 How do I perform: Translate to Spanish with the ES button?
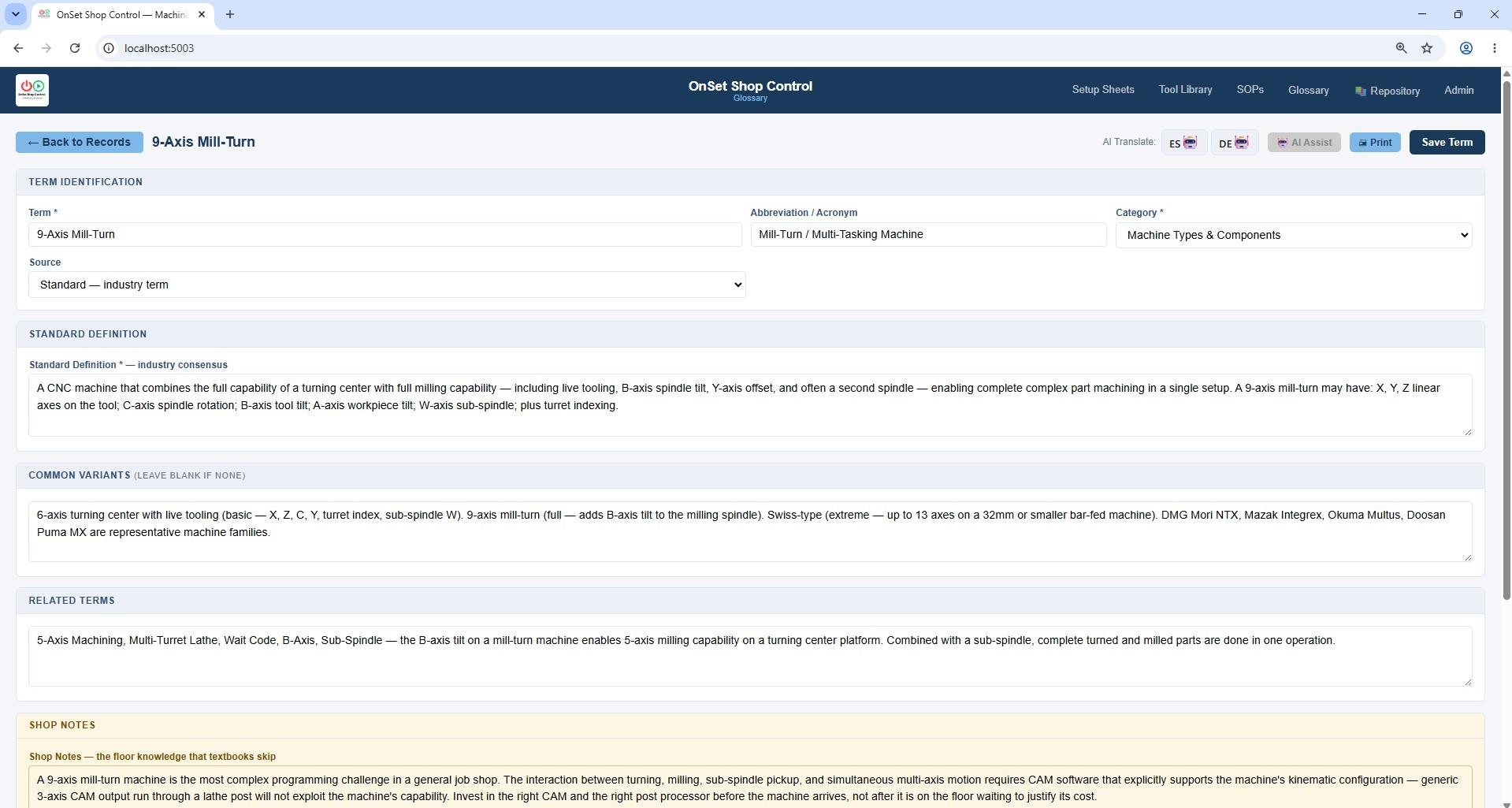1183,143
